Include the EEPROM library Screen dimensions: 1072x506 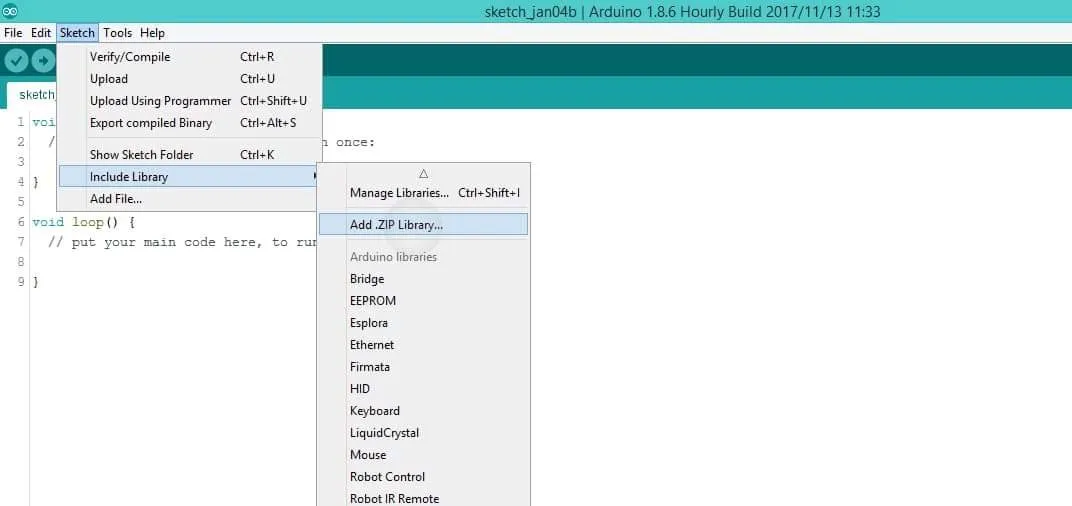[424, 301]
